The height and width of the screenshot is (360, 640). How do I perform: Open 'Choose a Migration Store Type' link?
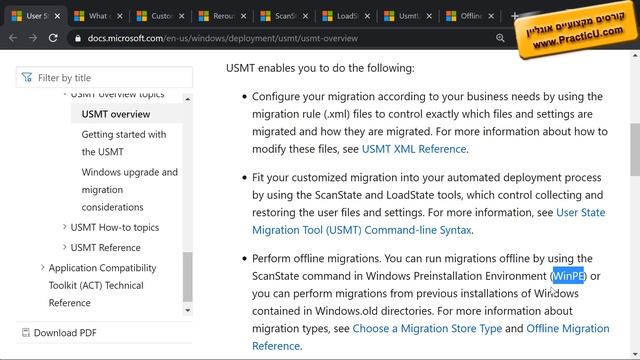[427, 329]
